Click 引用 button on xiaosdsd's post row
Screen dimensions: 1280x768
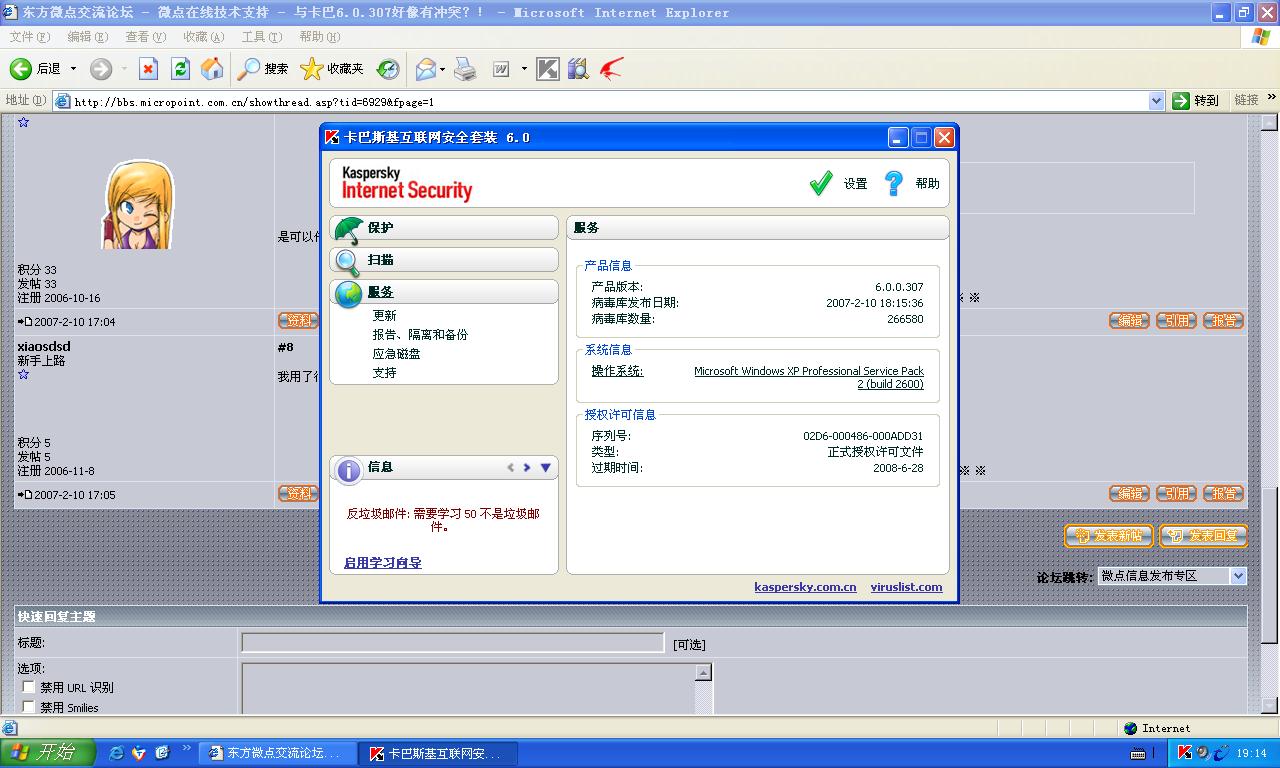coord(1176,494)
